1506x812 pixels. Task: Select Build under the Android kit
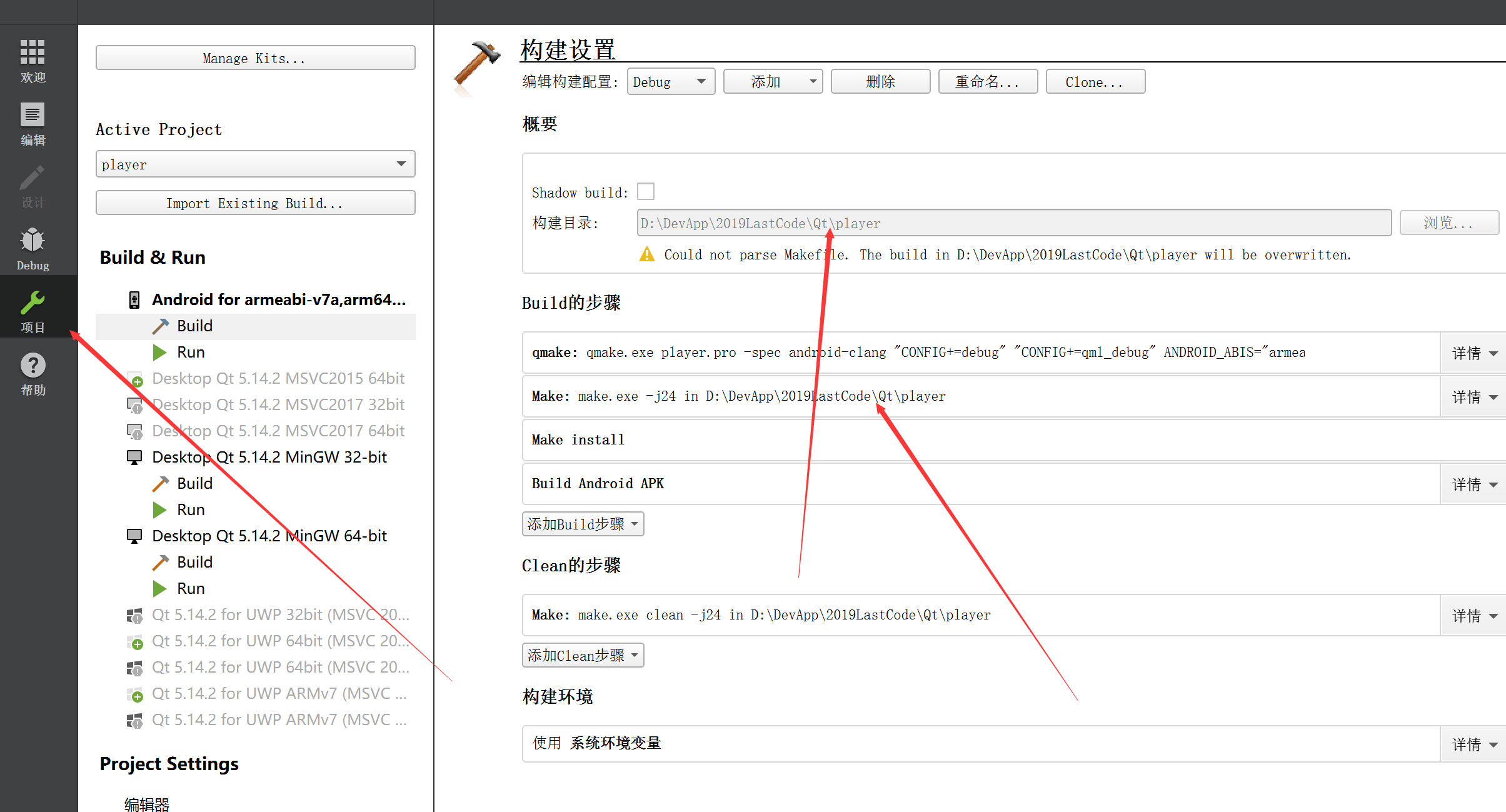point(194,326)
